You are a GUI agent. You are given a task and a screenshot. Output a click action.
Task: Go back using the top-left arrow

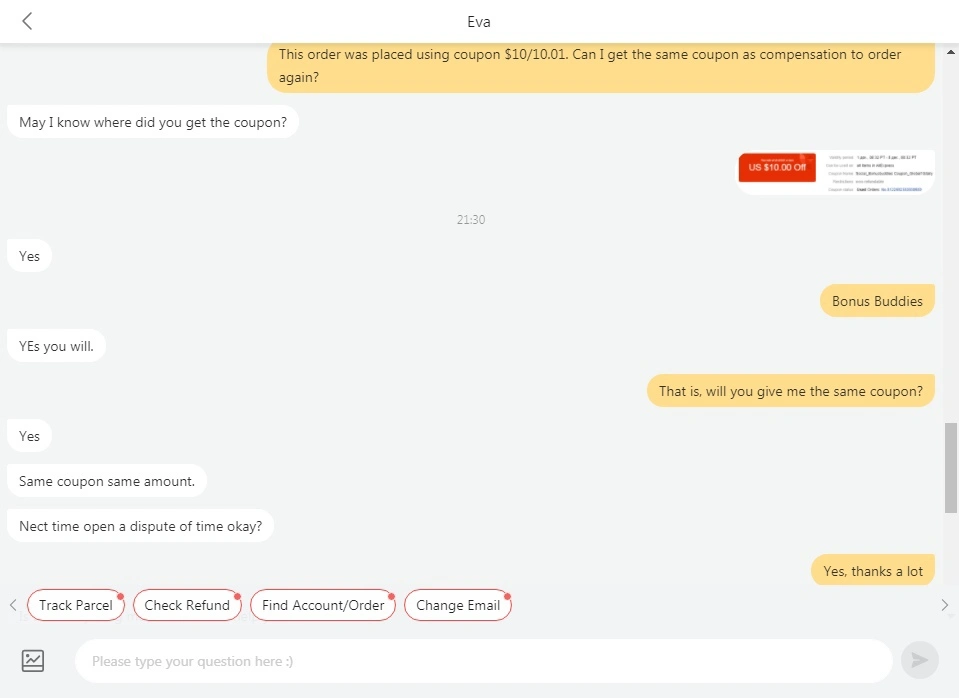pyautogui.click(x=27, y=21)
